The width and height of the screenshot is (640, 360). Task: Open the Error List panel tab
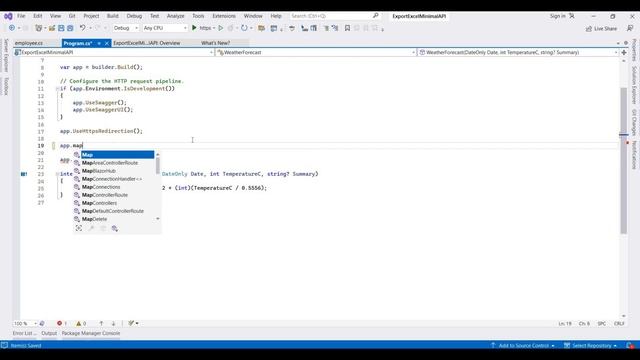tap(24, 333)
